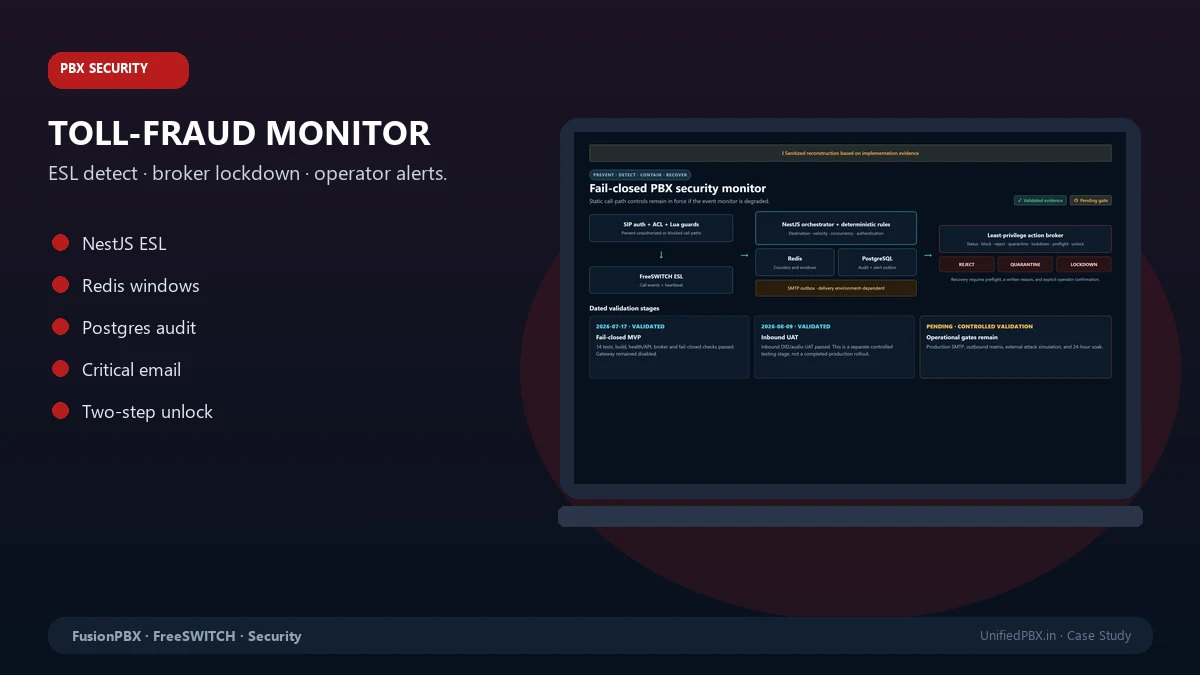The height and width of the screenshot is (675, 1200).
Task: Click 'UnifiedPBX.in · Case Study' footer text
Action: pyautogui.click(x=1055, y=636)
